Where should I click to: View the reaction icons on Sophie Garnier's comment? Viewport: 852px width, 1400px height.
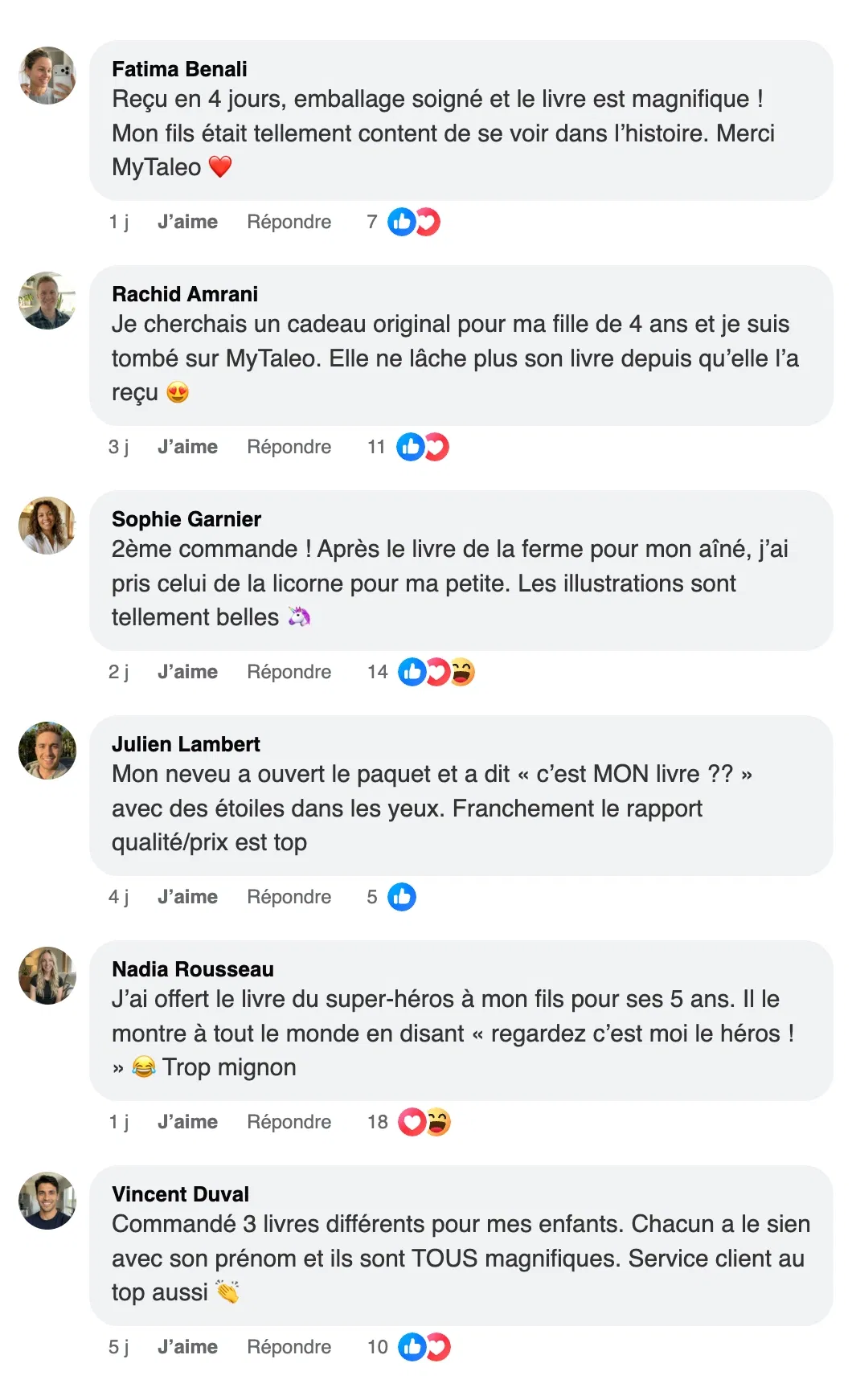(x=436, y=672)
